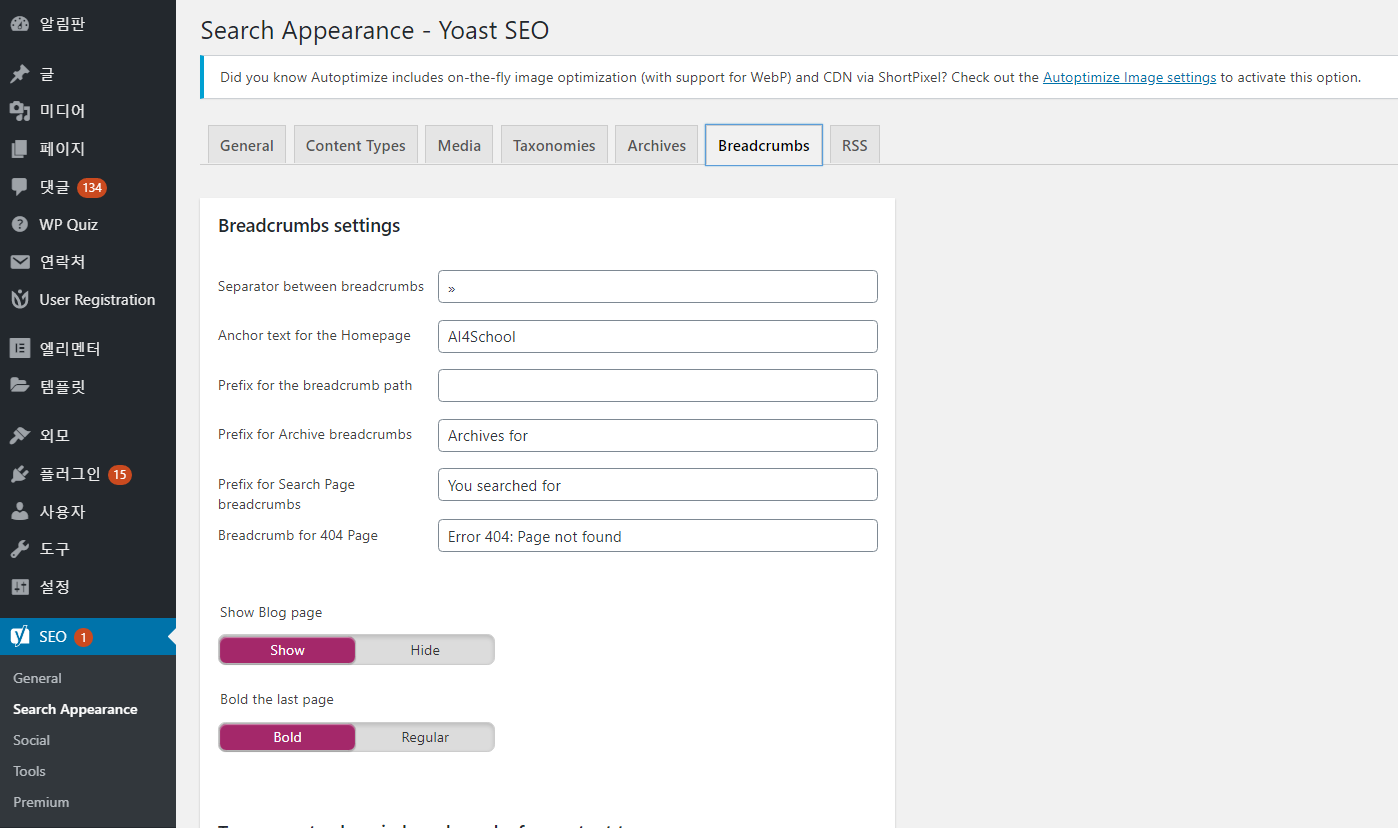Click the Posts pushpin icon
1398x828 pixels.
(x=20, y=74)
